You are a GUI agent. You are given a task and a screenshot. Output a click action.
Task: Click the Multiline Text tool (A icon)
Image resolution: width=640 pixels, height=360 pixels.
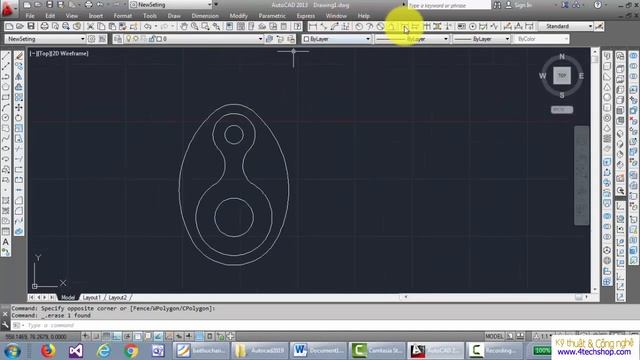pos(6,242)
